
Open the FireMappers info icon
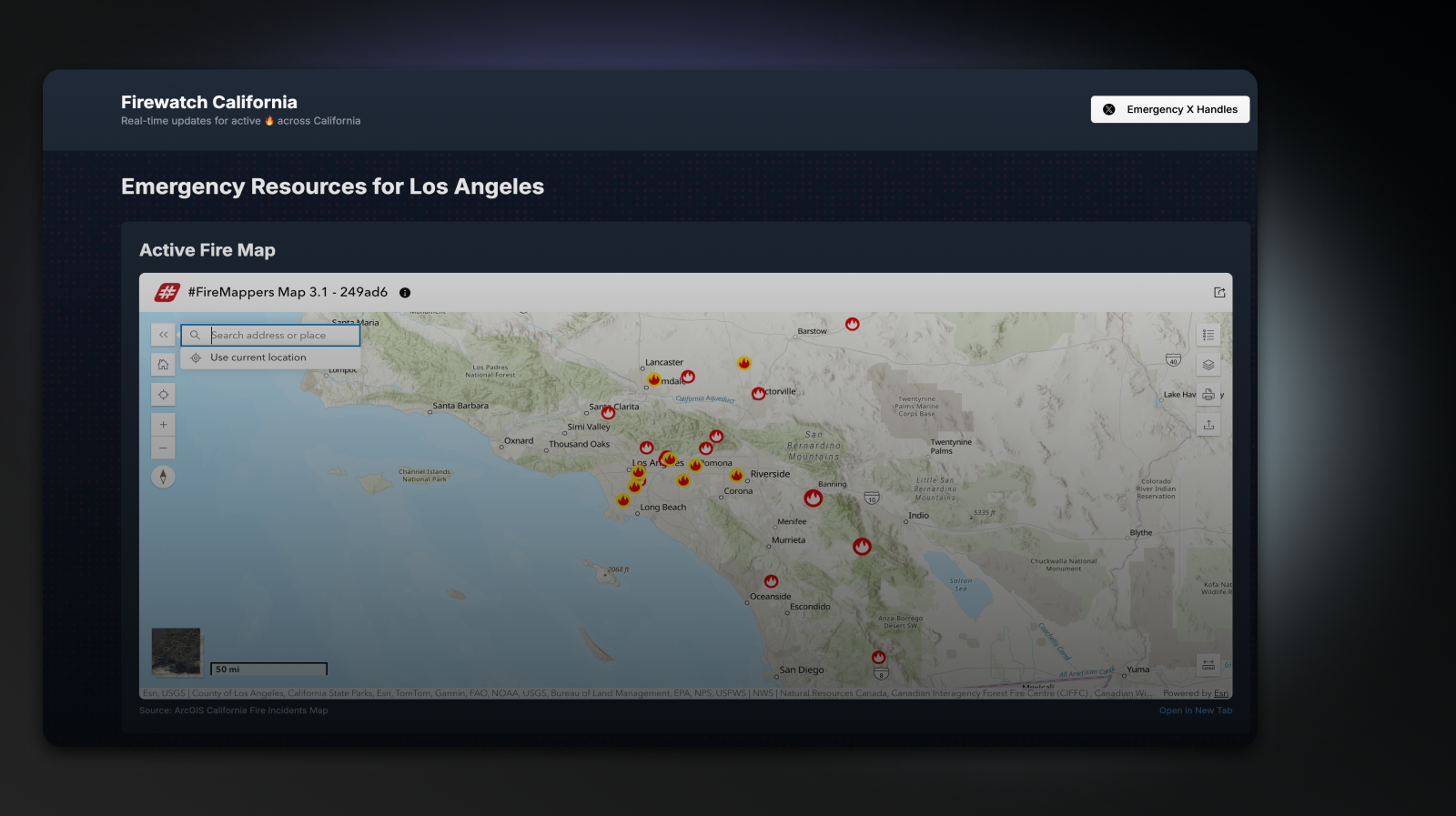[405, 293]
